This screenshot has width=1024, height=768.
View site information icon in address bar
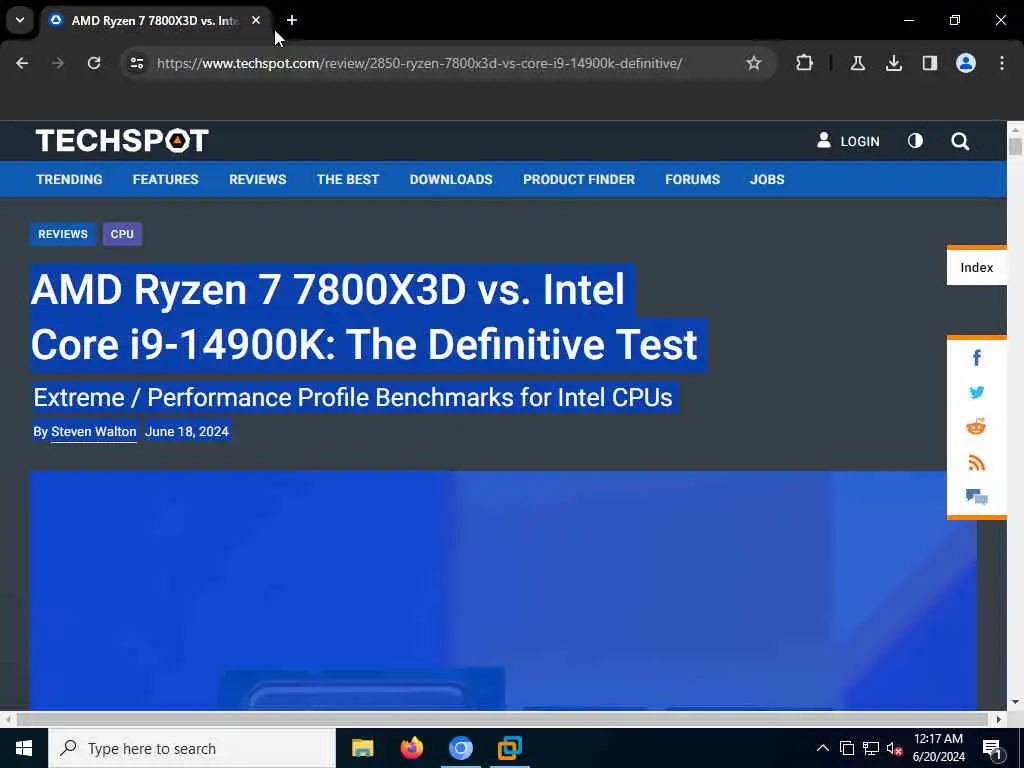(137, 63)
